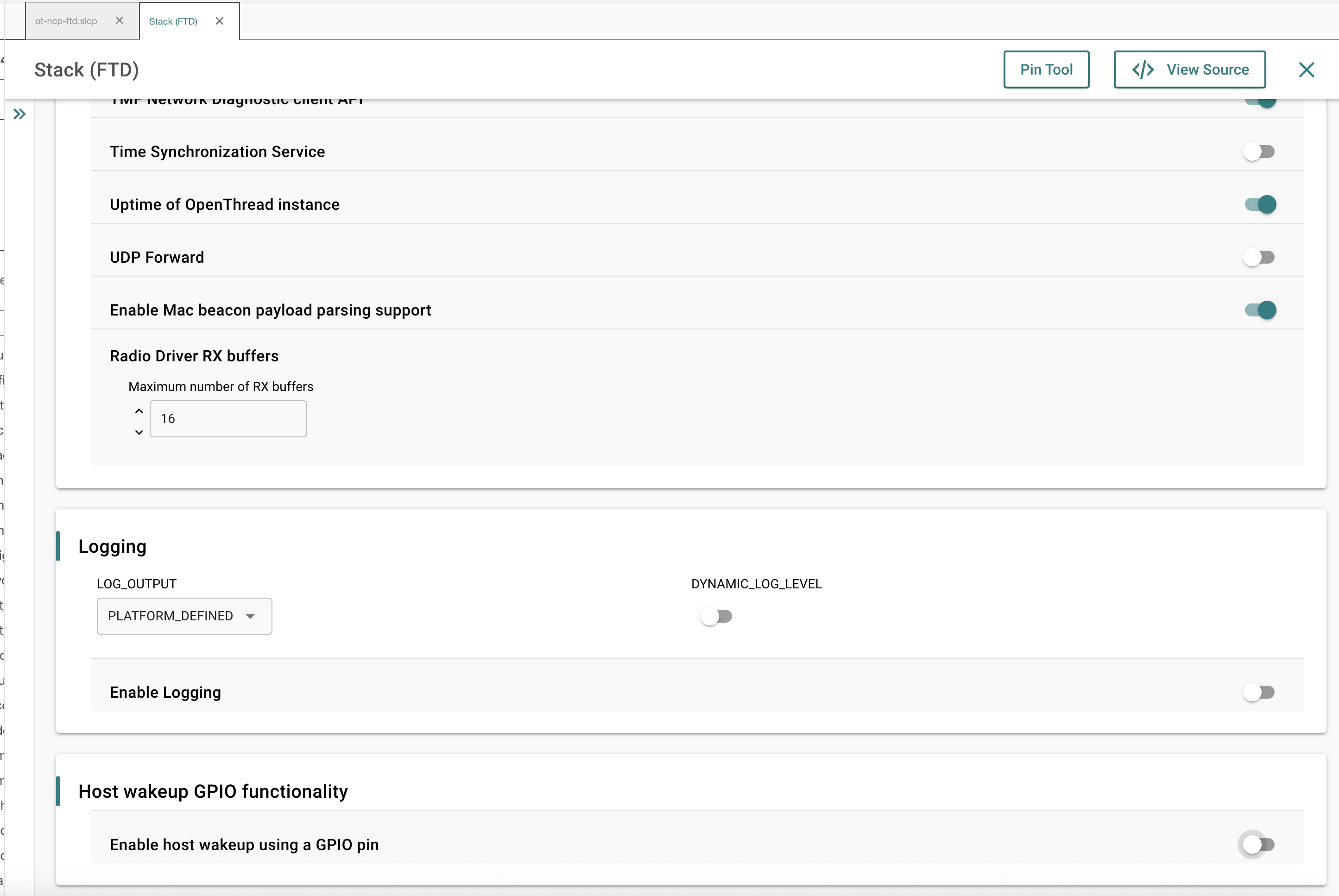Click the Pin Tool button
Screen dimensions: 1339x896
[x=1046, y=69]
